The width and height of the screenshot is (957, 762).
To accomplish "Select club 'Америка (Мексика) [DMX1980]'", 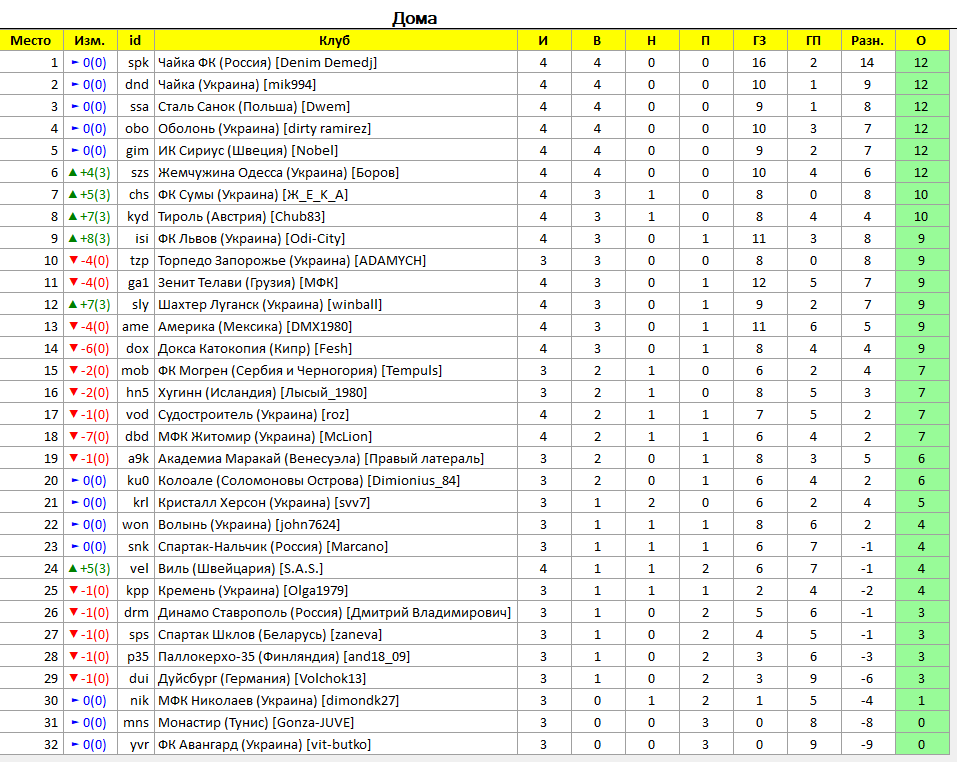I will (x=255, y=326).
